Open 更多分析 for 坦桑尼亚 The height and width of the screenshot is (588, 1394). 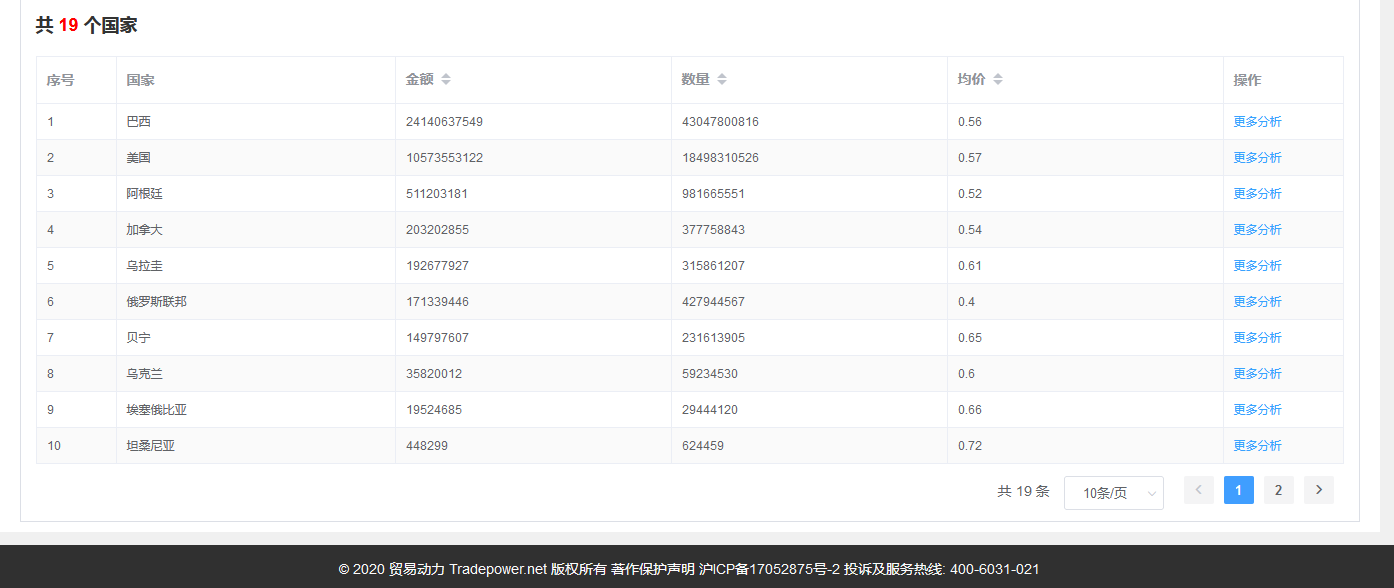1257,446
